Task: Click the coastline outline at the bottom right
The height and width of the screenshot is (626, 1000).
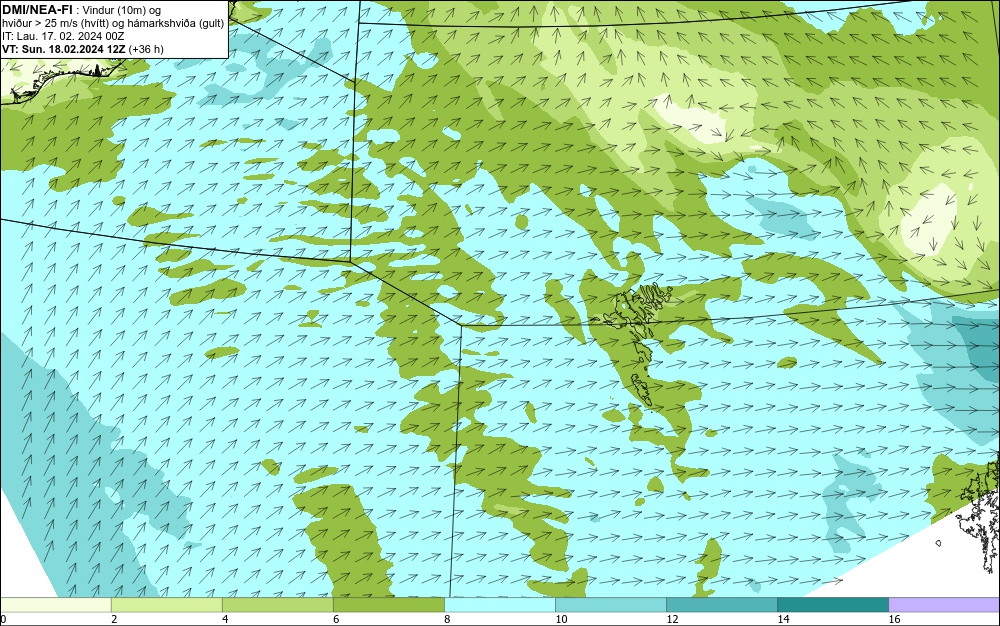Action: point(977,516)
